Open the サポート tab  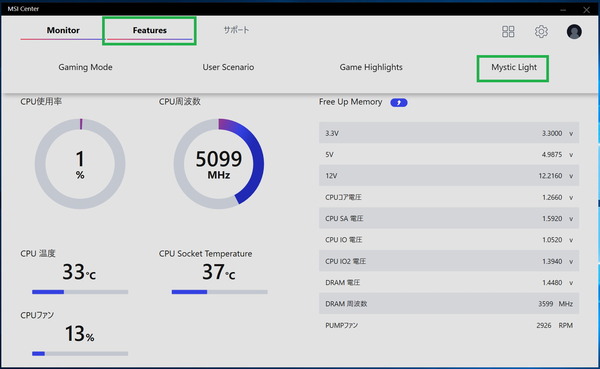[x=236, y=30]
